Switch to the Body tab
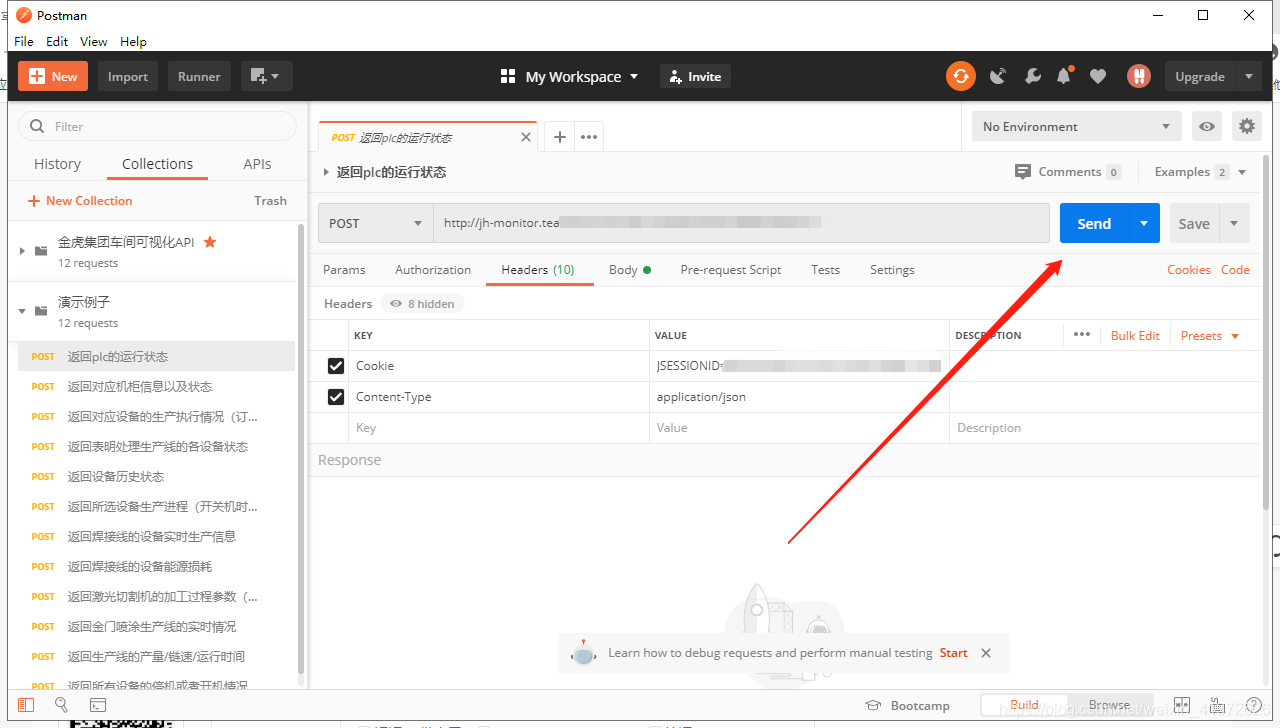This screenshot has height=728, width=1280. 630,270
